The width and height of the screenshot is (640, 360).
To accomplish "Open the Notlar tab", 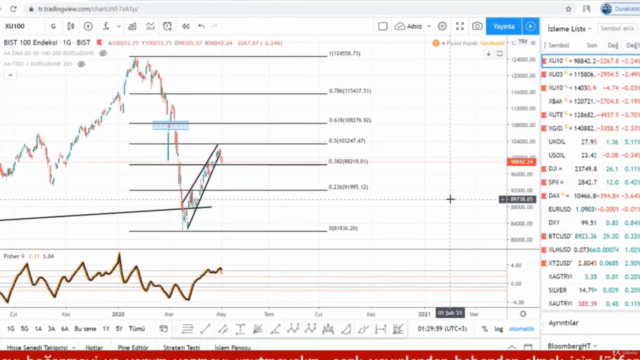I will (94, 347).
